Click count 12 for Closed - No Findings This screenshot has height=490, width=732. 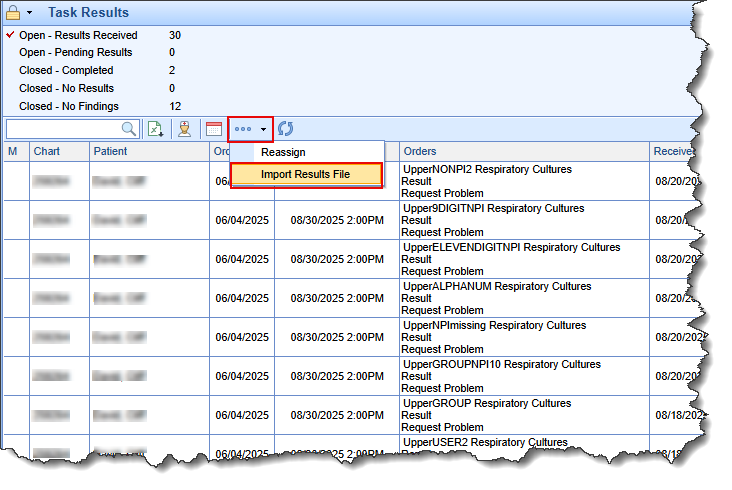click(175, 106)
